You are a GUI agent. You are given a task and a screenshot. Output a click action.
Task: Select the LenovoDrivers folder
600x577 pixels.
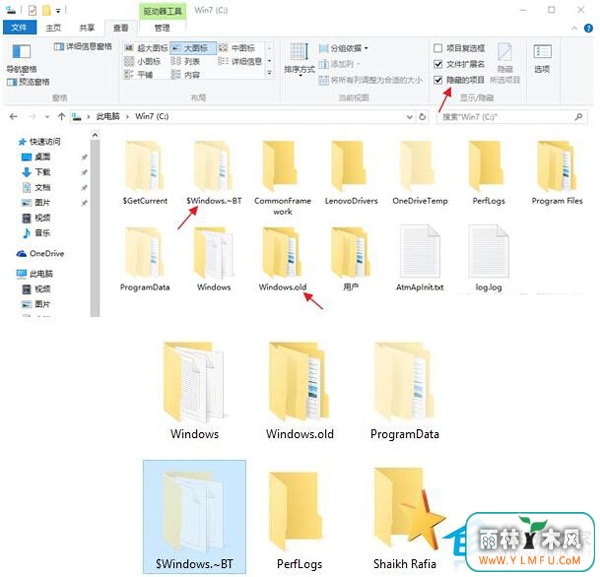click(351, 173)
